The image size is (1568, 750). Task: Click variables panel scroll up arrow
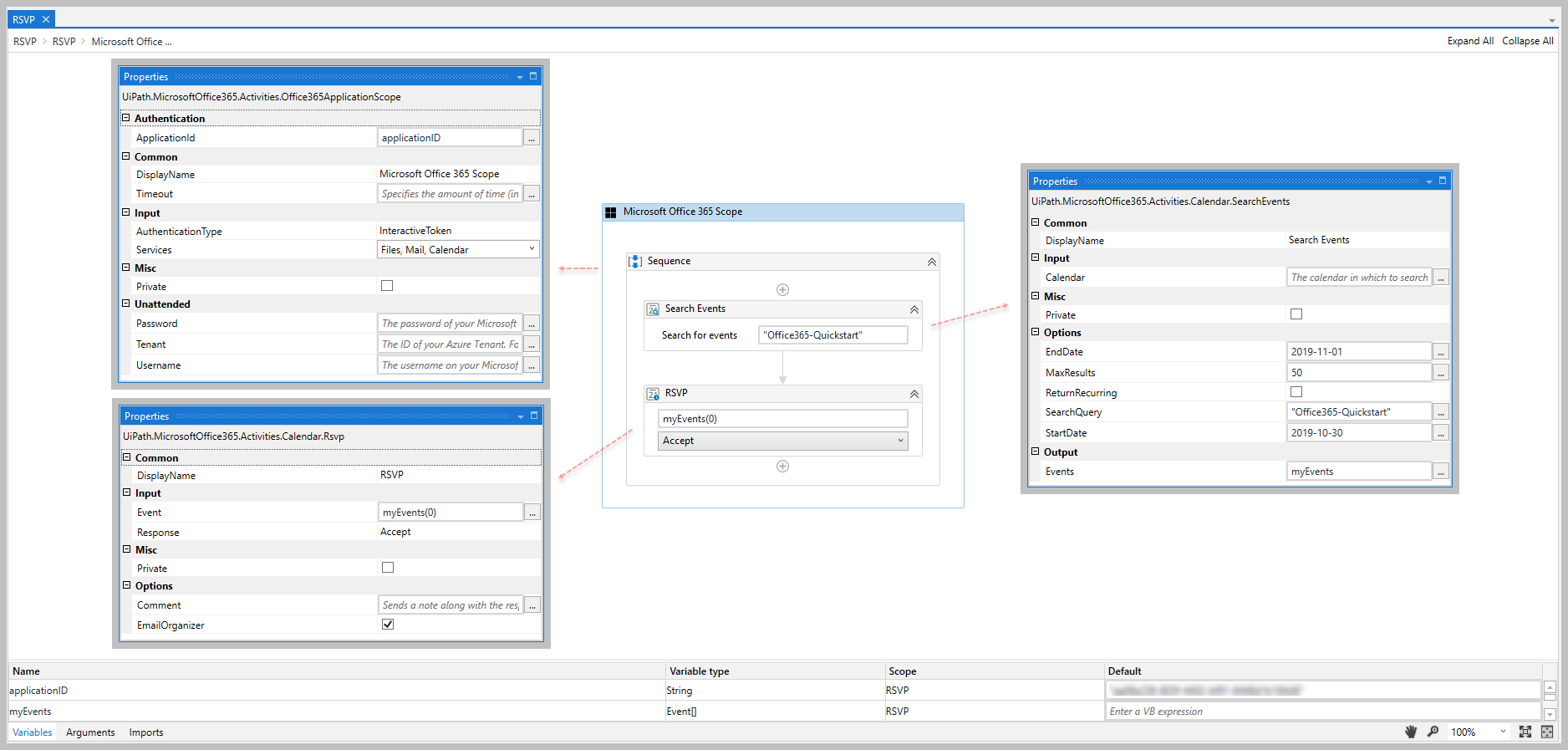pos(1550,687)
